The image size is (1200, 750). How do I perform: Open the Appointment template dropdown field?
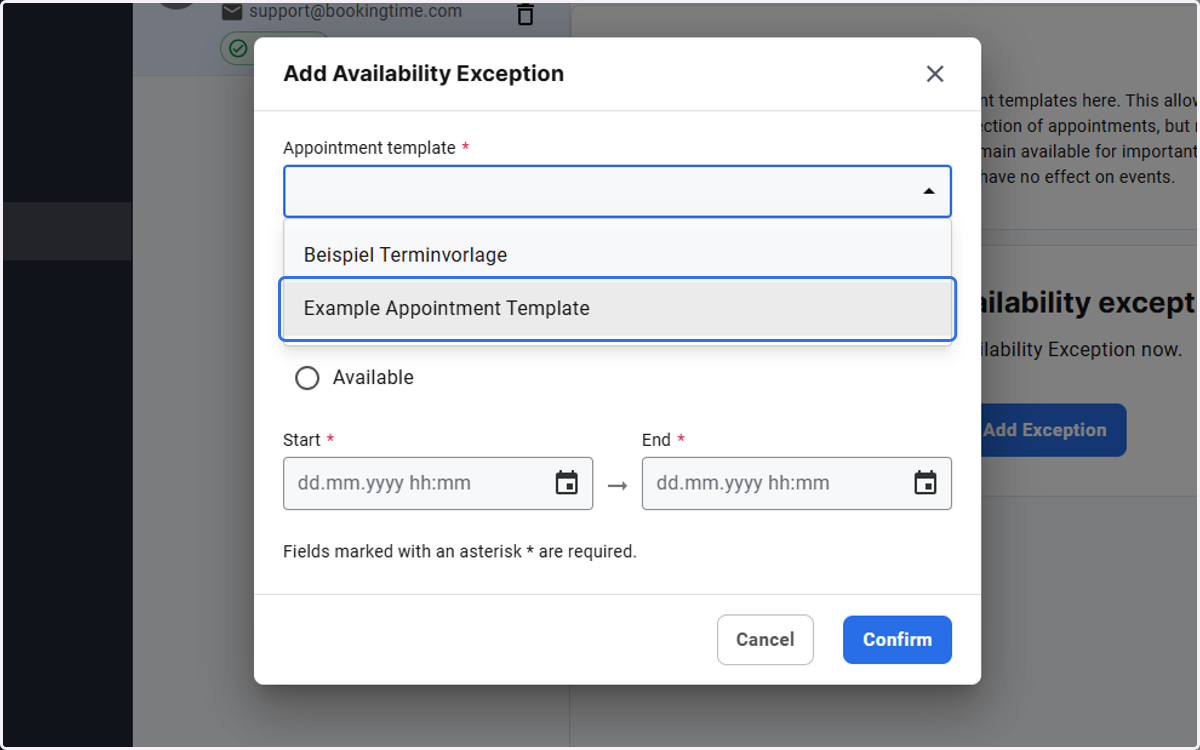point(617,191)
